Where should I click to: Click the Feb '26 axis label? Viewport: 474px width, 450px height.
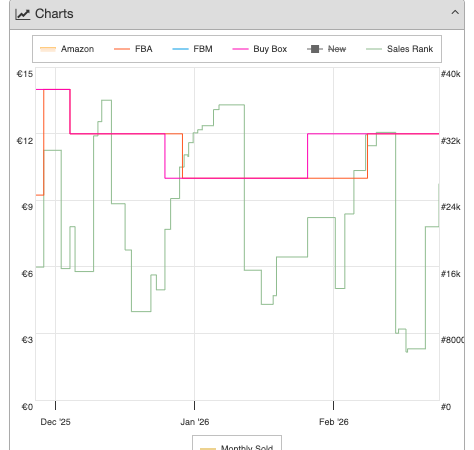(334, 422)
